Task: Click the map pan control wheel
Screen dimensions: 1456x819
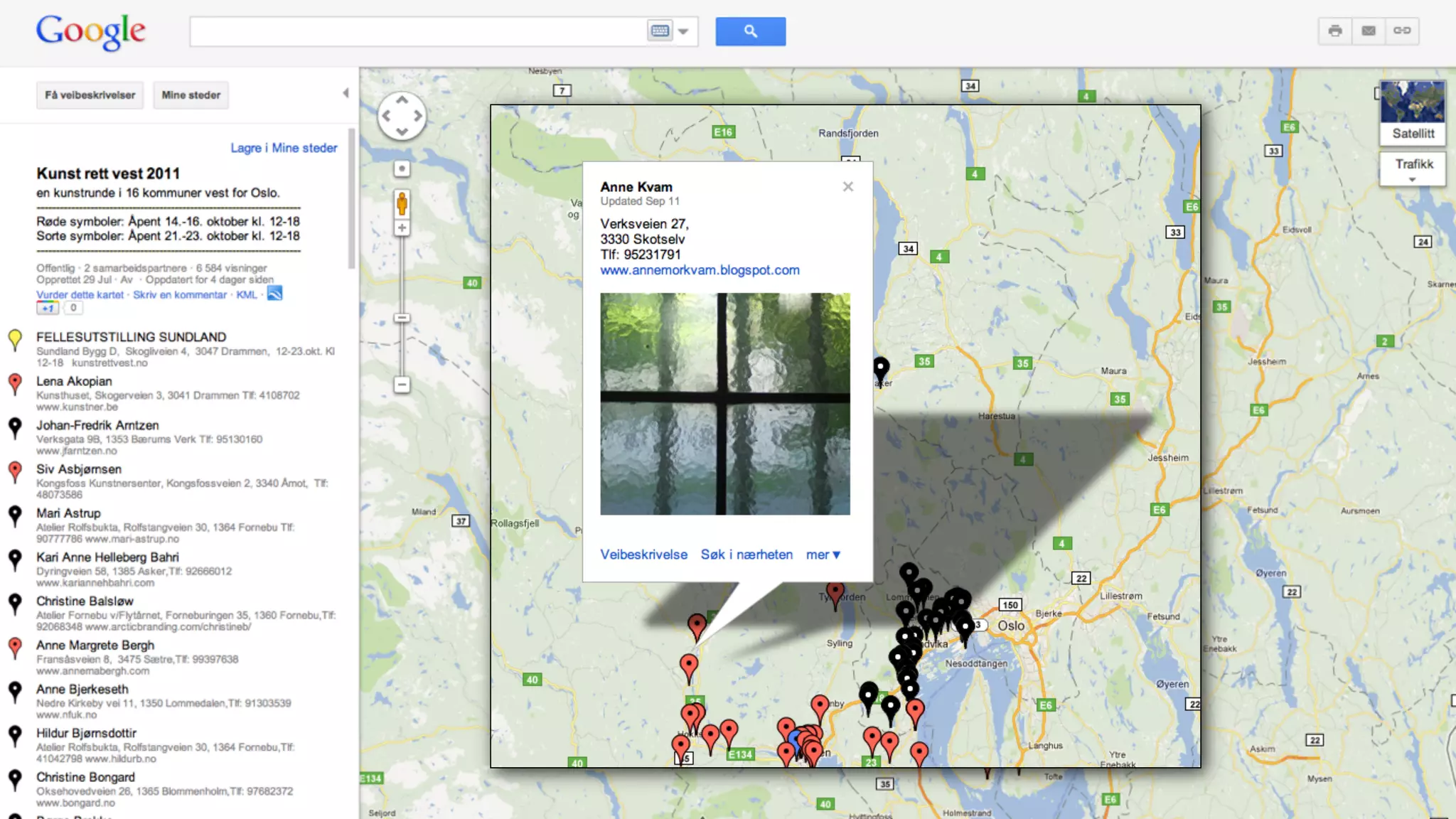Action: [402, 115]
